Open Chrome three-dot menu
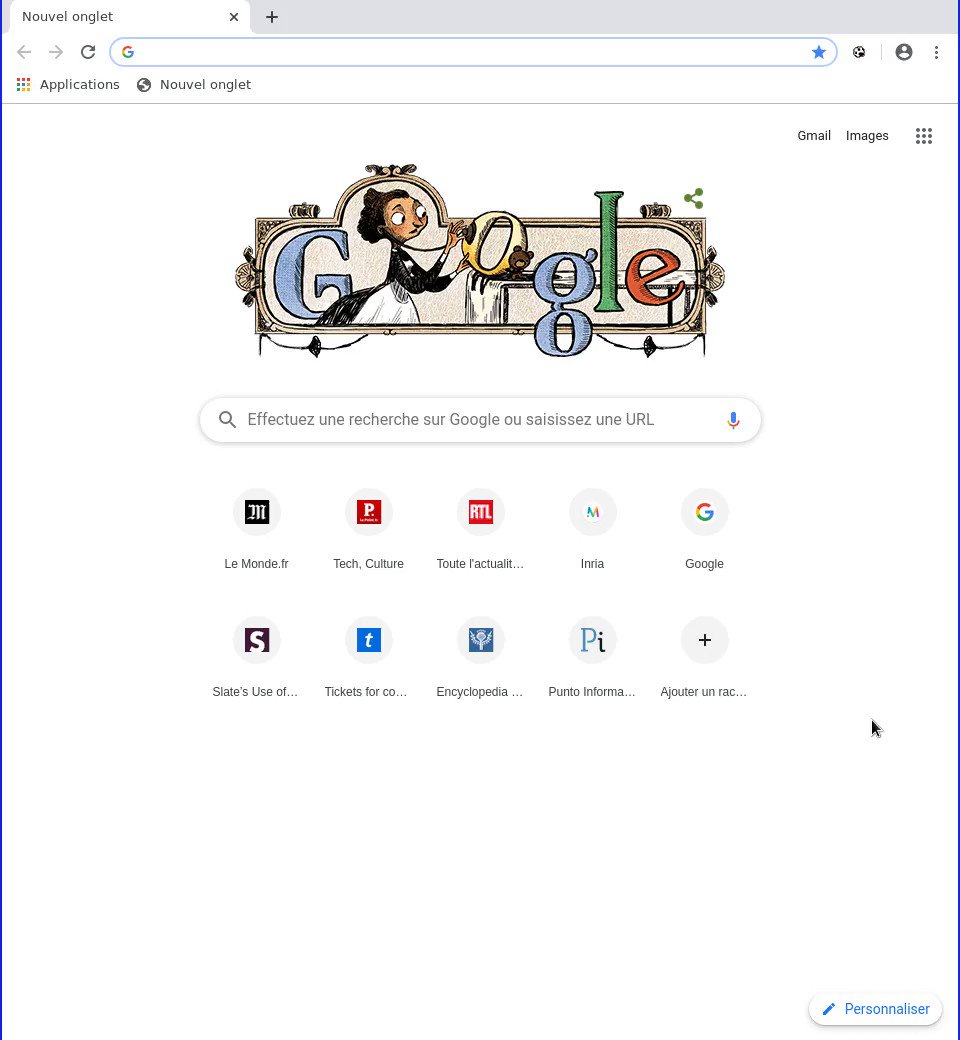The height and width of the screenshot is (1040, 960). tap(936, 52)
